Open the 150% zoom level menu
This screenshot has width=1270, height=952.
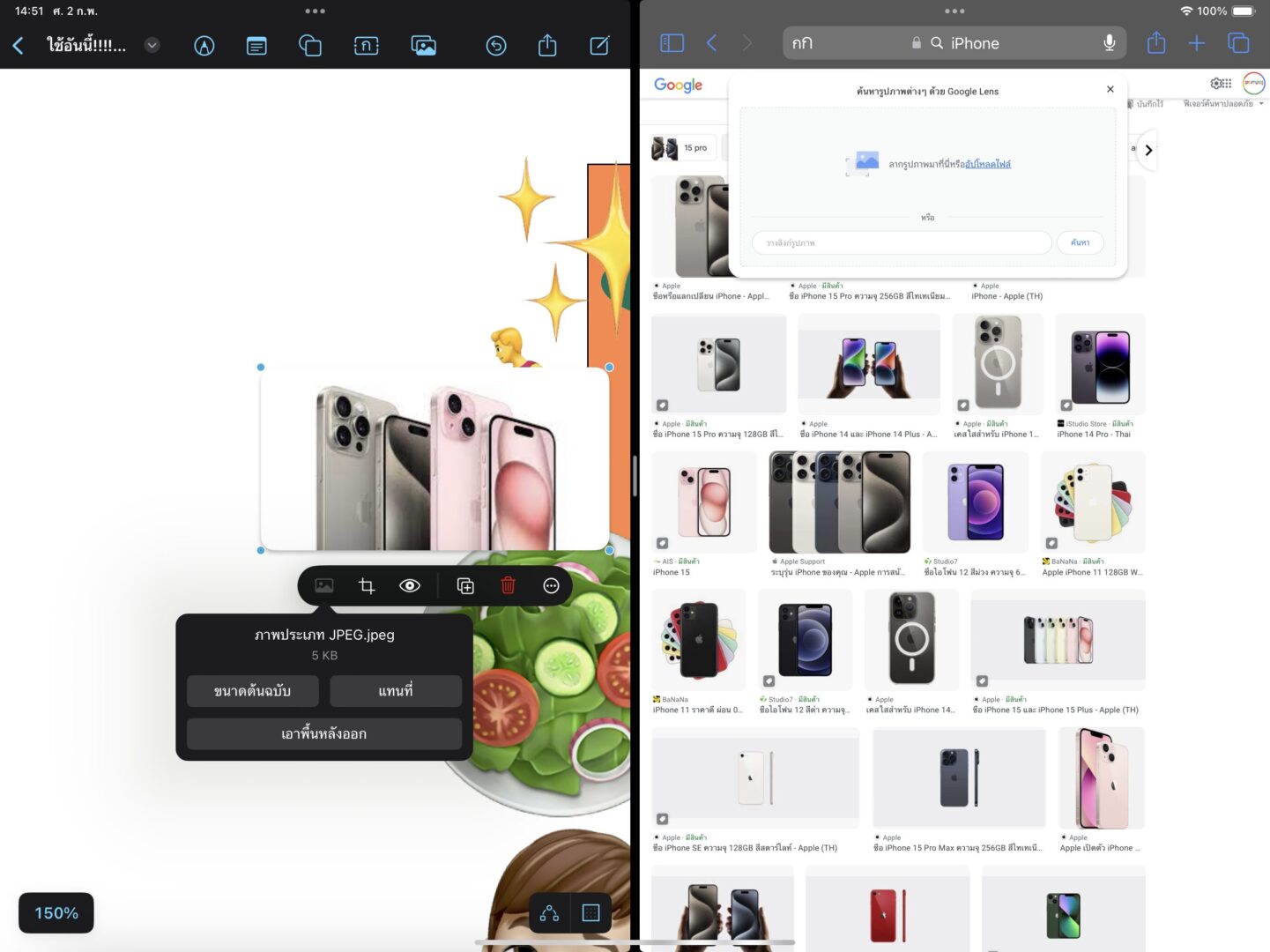(56, 913)
